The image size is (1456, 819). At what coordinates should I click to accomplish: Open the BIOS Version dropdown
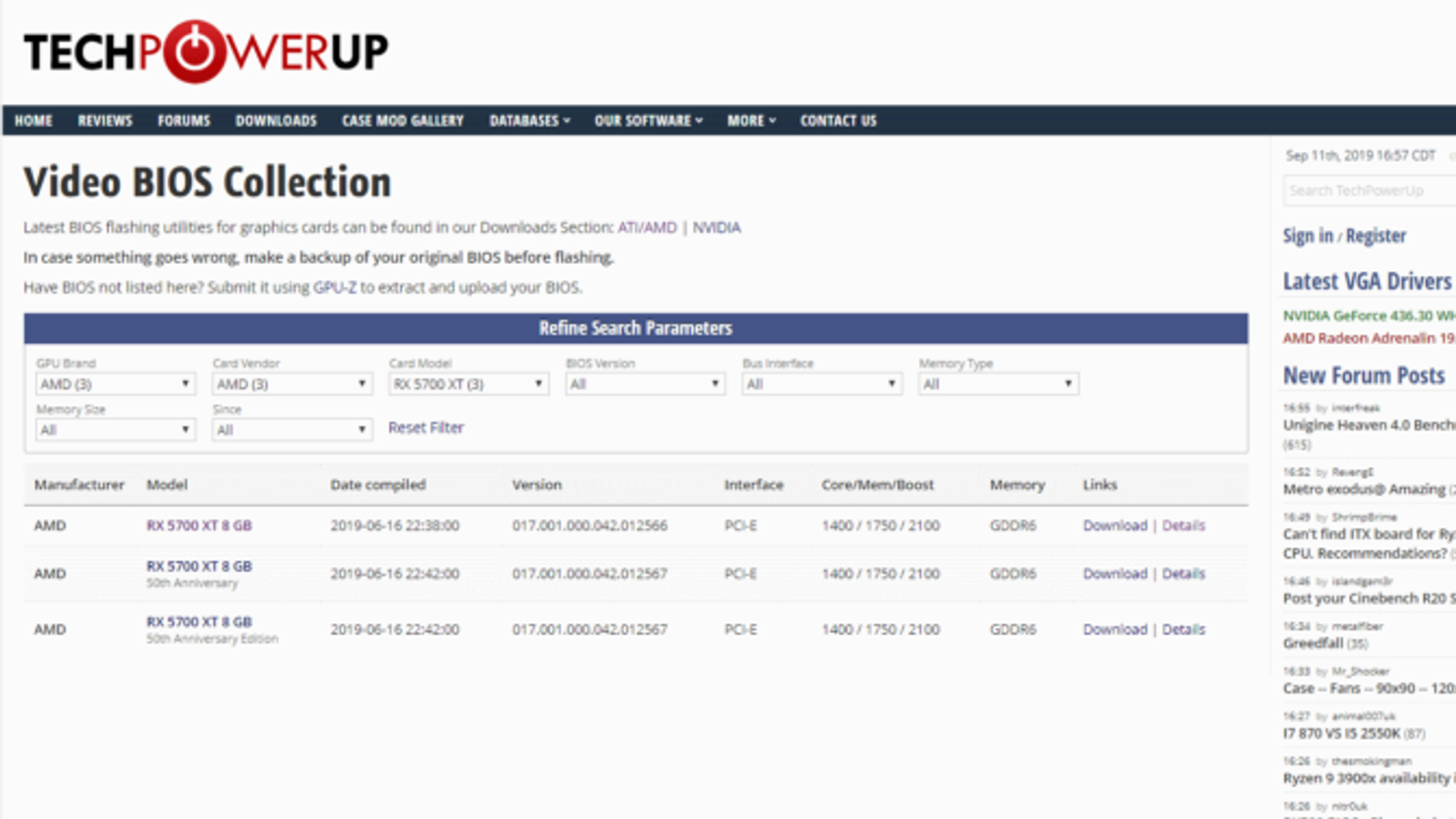click(644, 384)
